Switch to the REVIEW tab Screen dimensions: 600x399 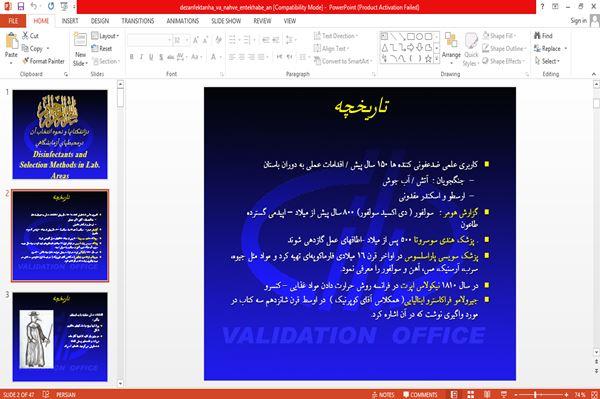coord(262,21)
